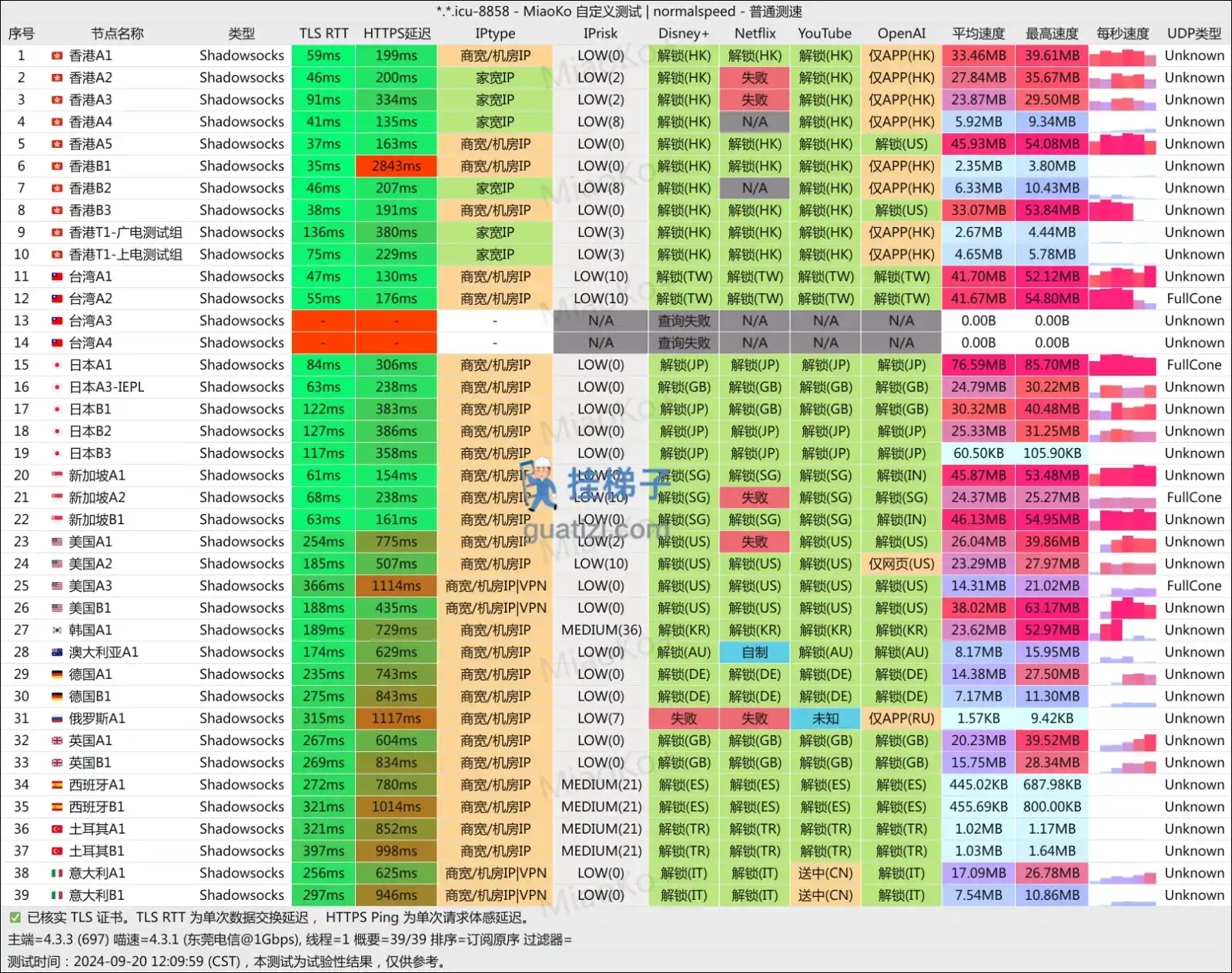1232x973 pixels.
Task: Open the speed graph in 日本A1 row
Action: pyautogui.click(x=1122, y=365)
